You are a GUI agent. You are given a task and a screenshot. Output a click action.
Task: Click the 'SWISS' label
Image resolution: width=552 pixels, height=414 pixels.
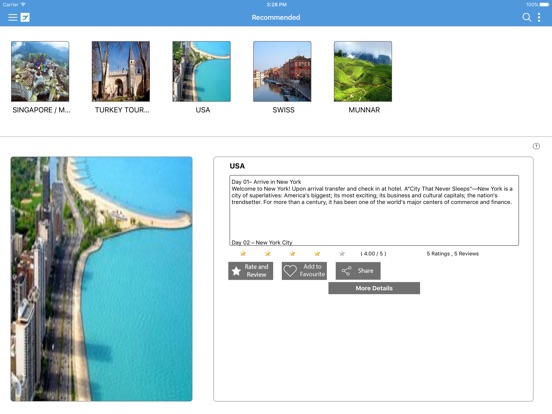(283, 110)
